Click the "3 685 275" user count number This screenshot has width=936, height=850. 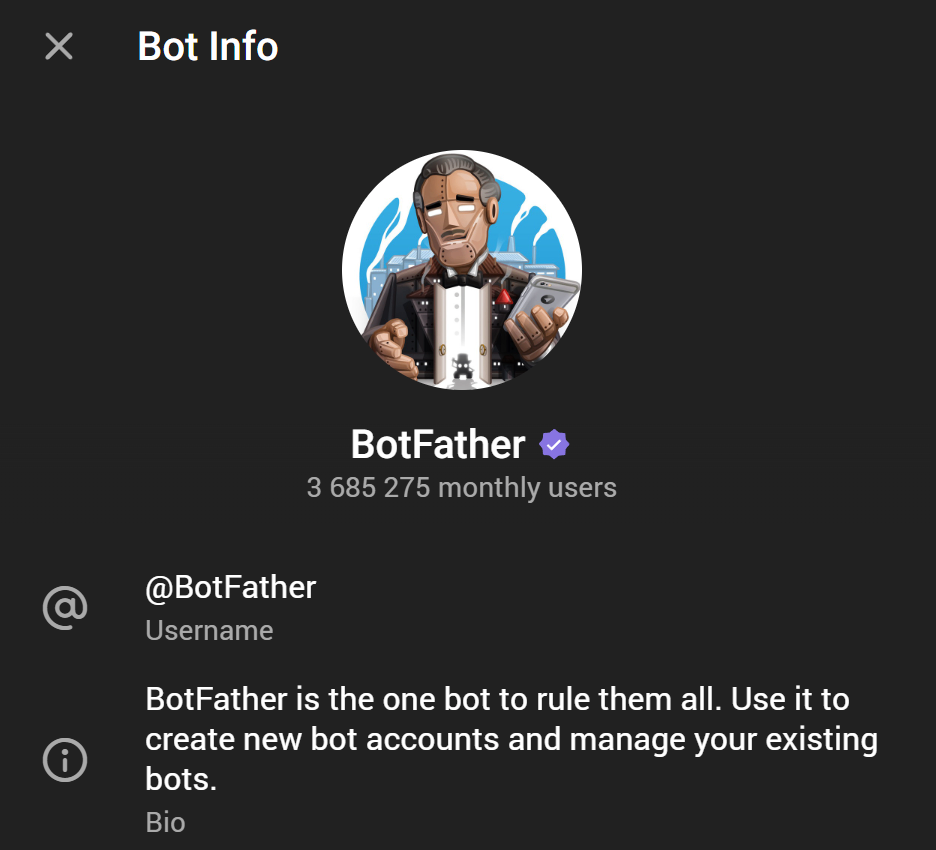pos(369,488)
